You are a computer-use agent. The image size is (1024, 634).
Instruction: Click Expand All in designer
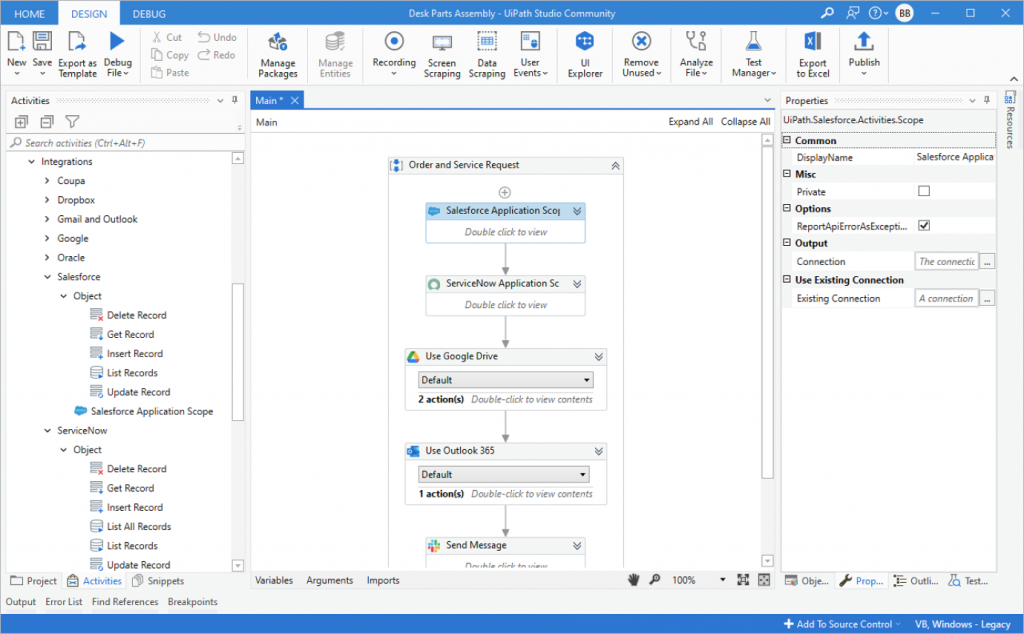click(x=690, y=121)
